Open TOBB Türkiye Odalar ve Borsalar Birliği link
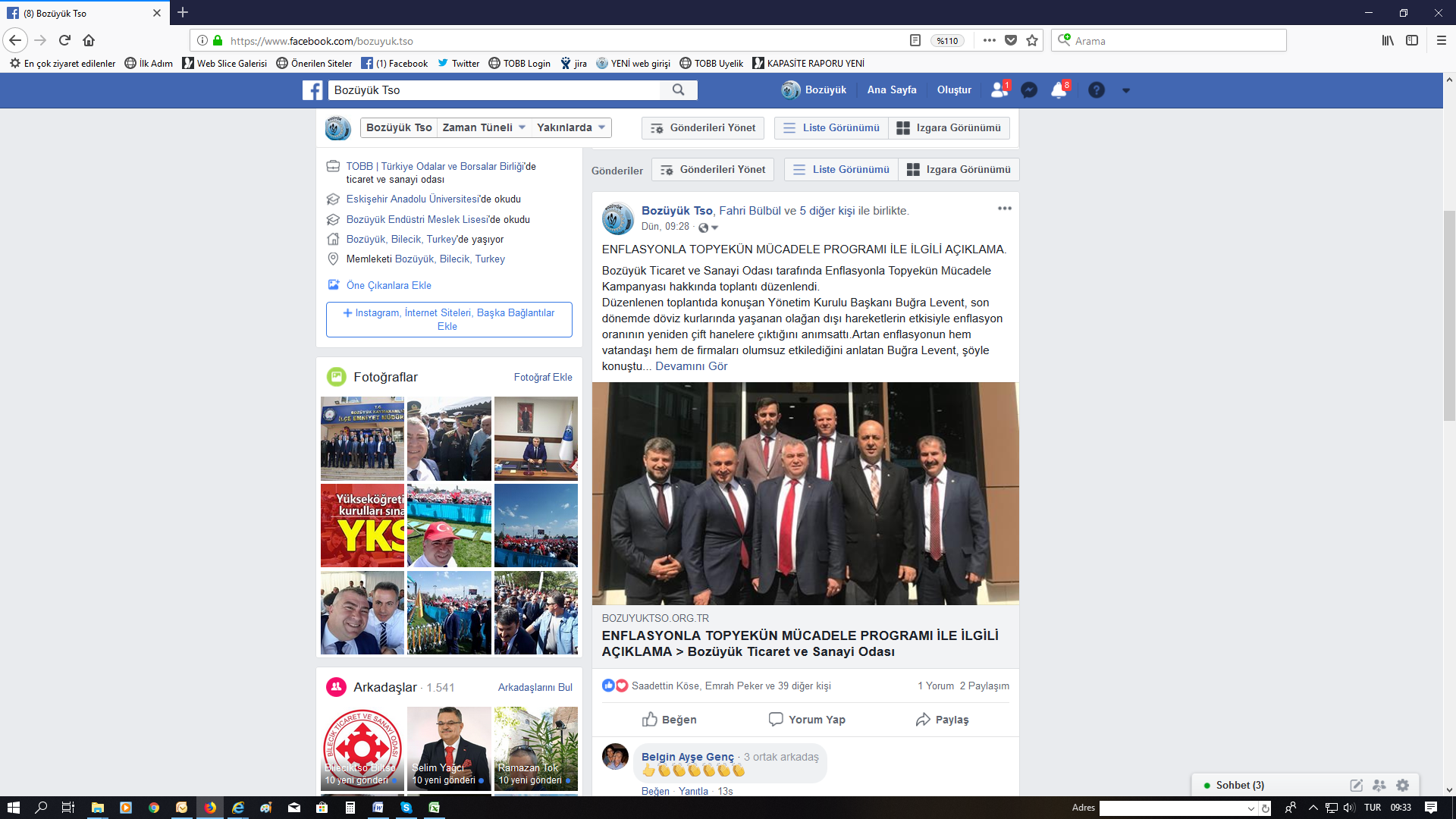 pos(436,166)
